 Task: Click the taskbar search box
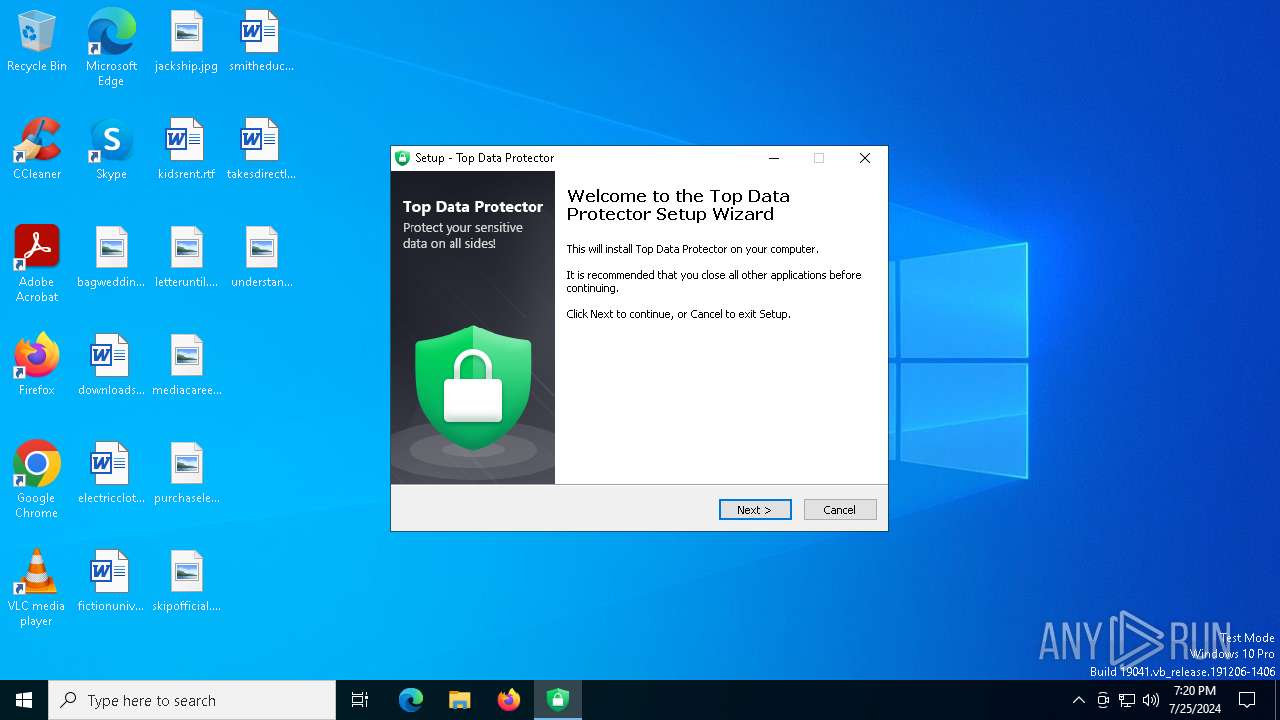pyautogui.click(x=192, y=700)
